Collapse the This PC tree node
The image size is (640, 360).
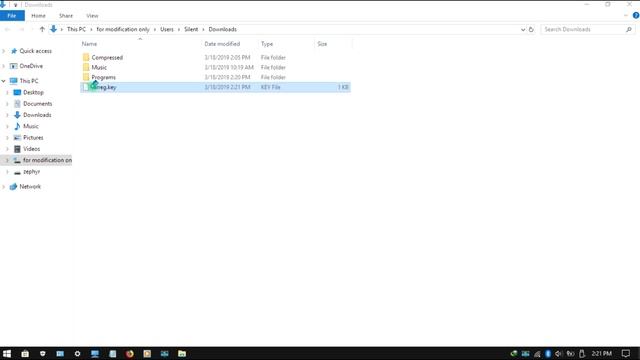point(4,81)
